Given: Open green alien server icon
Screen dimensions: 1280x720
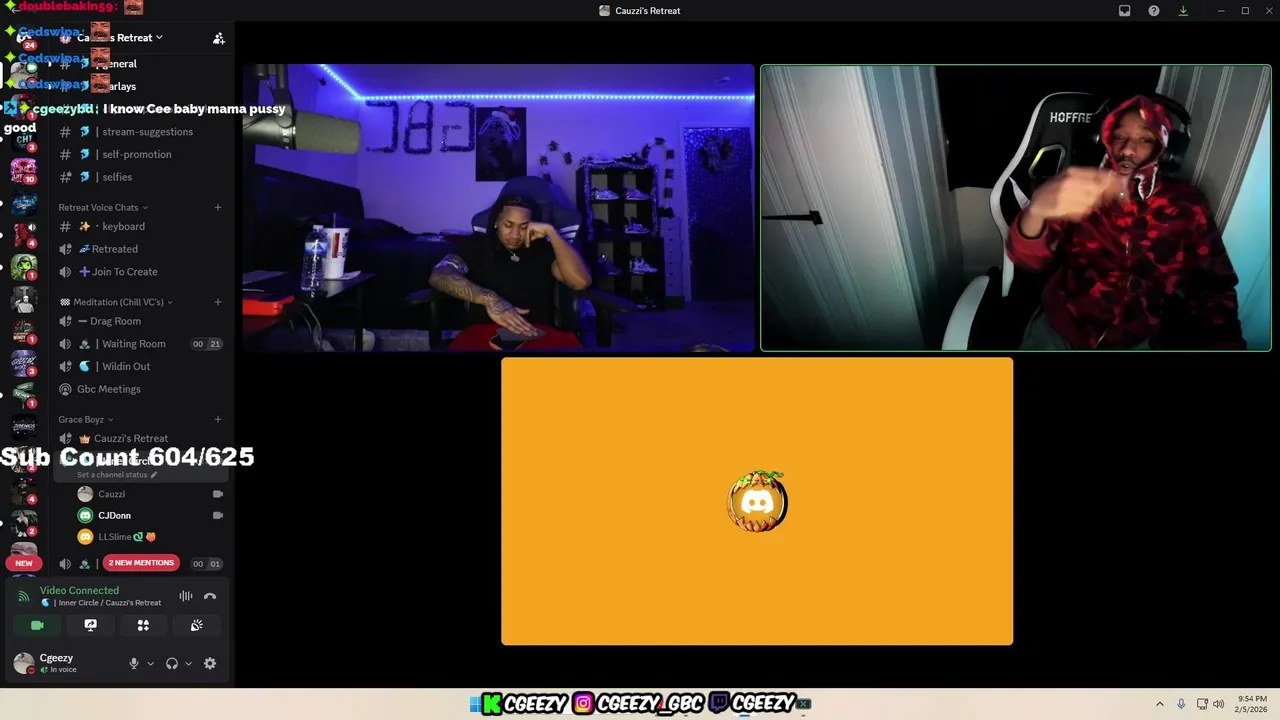Looking at the screenshot, I should (x=24, y=267).
